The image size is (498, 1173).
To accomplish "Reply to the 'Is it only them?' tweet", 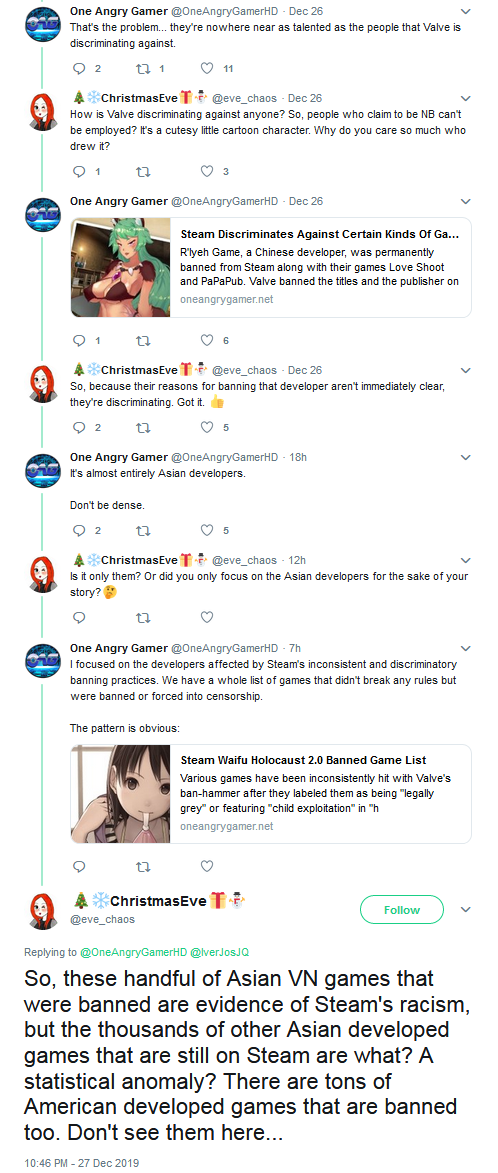I will coord(80,618).
